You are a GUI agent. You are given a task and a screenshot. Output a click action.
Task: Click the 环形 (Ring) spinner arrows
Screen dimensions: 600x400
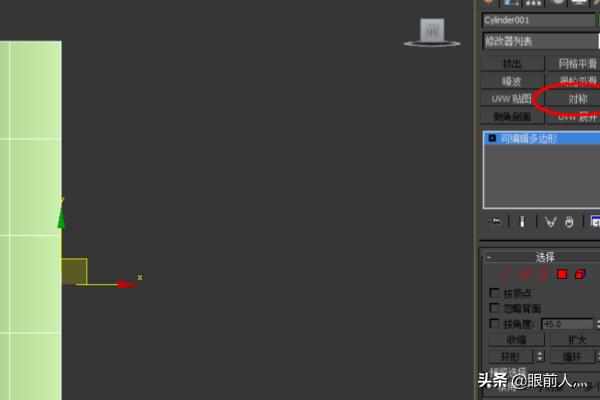tap(540, 357)
